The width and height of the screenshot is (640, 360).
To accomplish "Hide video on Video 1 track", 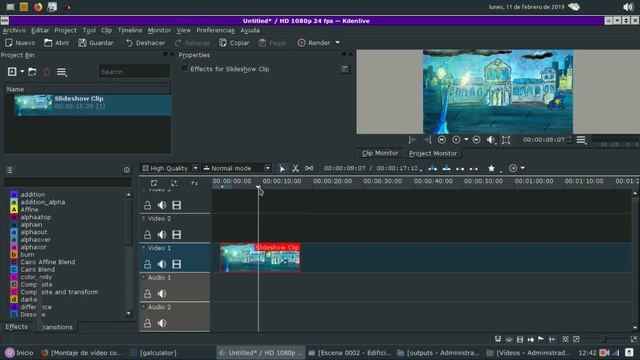I will pos(176,264).
